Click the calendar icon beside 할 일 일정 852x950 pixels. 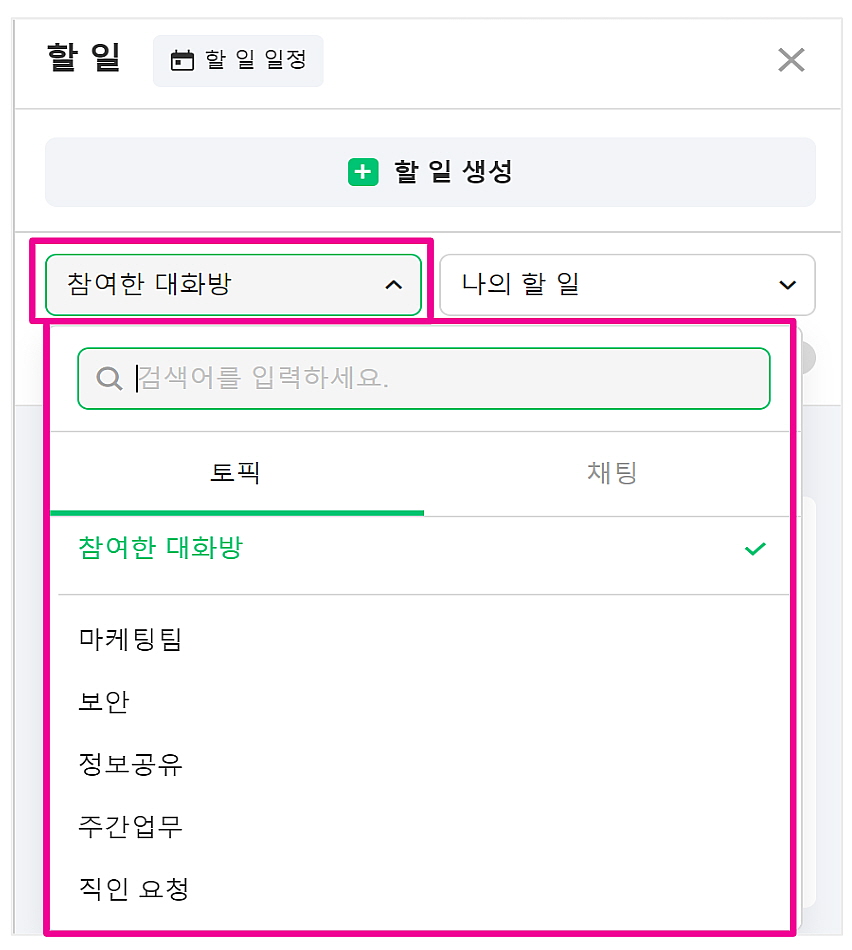pyautogui.click(x=182, y=61)
